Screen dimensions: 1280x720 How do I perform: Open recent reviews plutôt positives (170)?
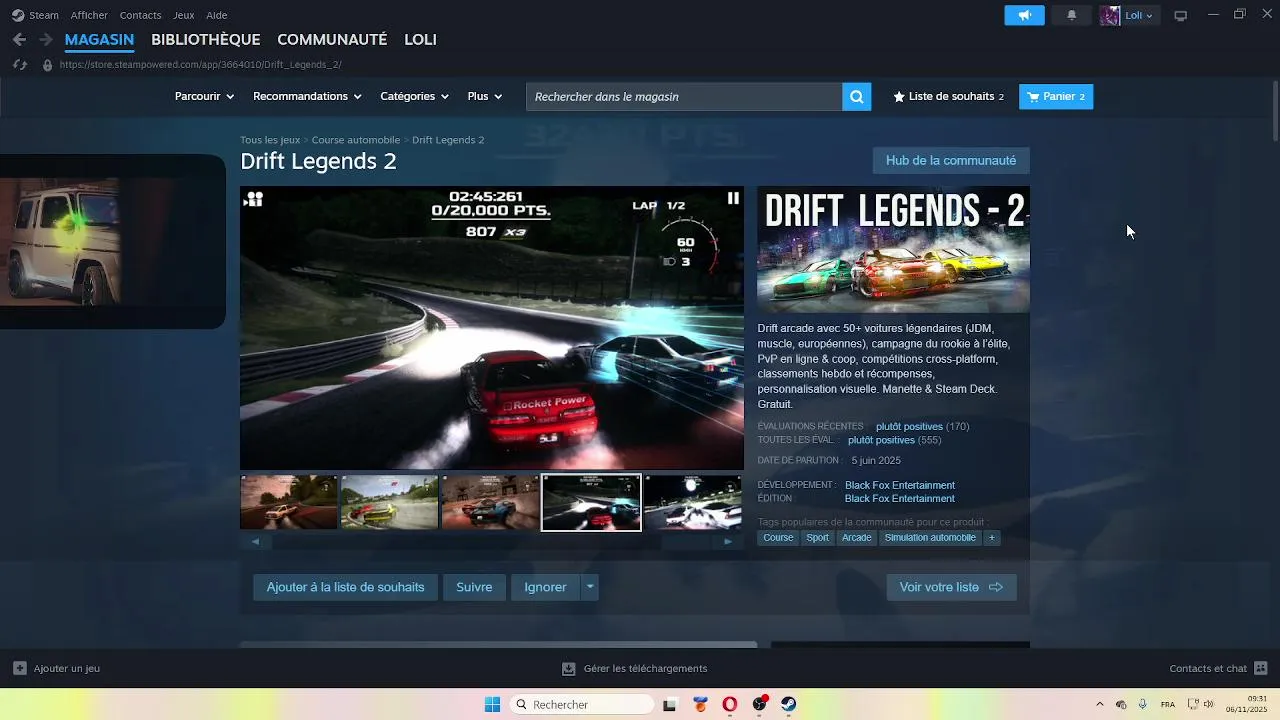(922, 426)
